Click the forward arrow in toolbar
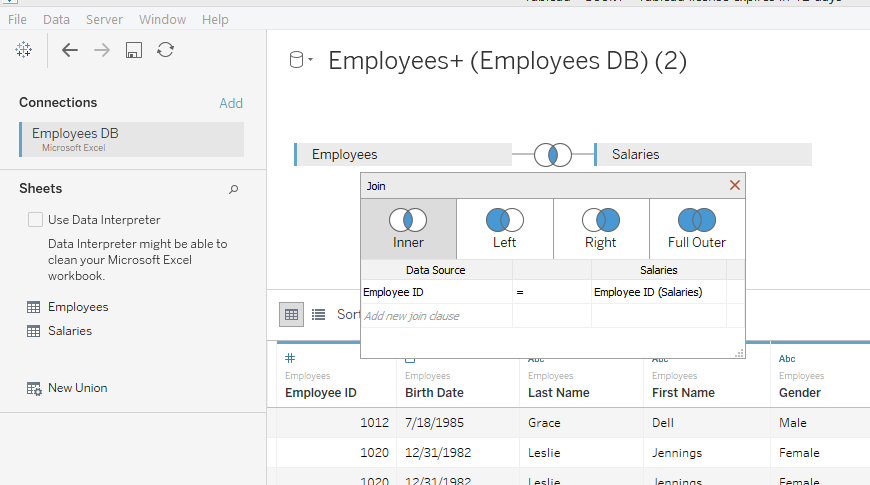Screen dimensions: 870x485 (x=102, y=50)
